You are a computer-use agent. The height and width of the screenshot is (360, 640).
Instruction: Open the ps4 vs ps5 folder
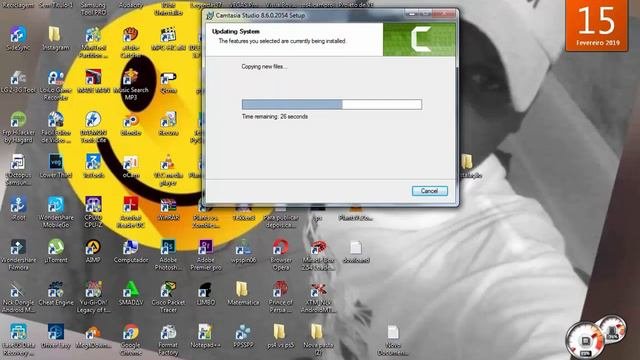pyautogui.click(x=281, y=336)
